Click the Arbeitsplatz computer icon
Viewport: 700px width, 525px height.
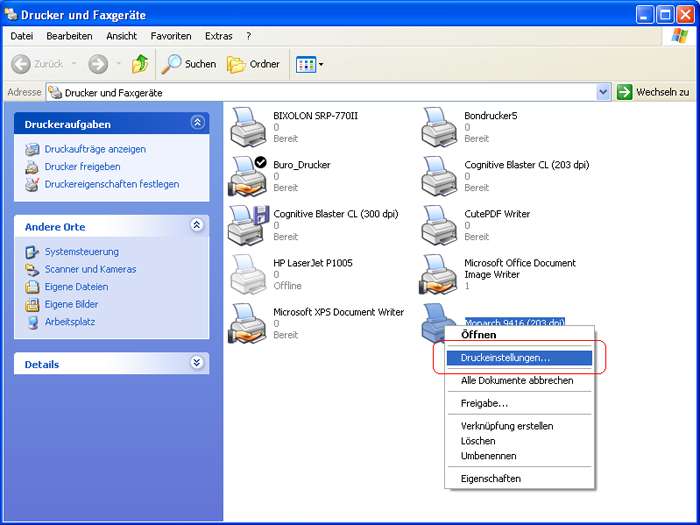tap(32, 322)
